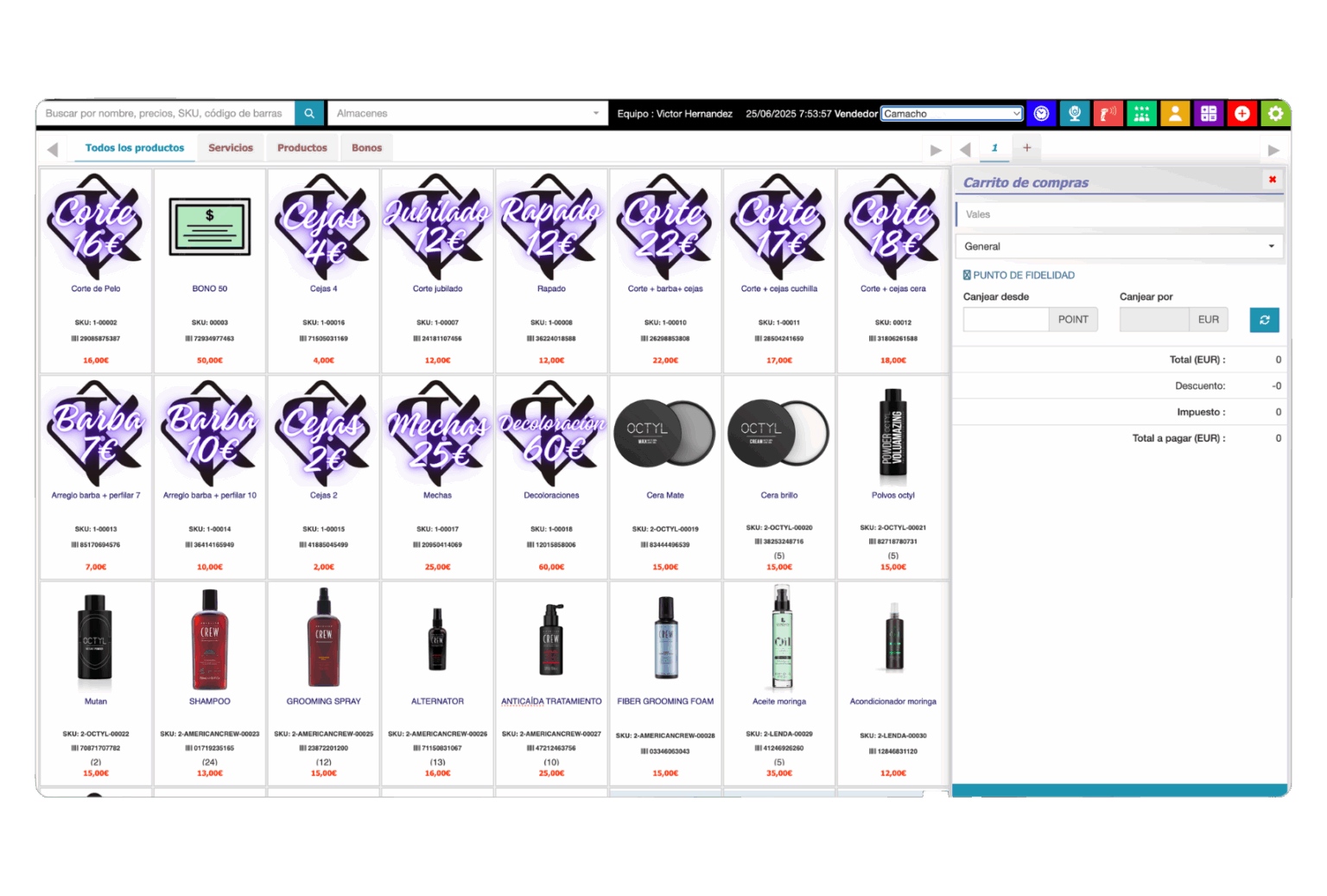Click the Vales input field
The height and width of the screenshot is (896, 1327).
[1119, 214]
